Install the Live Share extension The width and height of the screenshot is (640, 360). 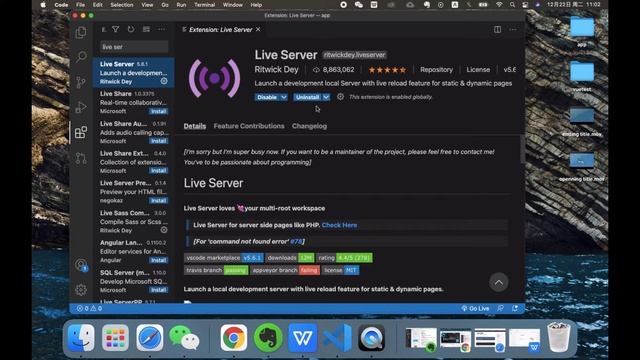click(x=158, y=111)
